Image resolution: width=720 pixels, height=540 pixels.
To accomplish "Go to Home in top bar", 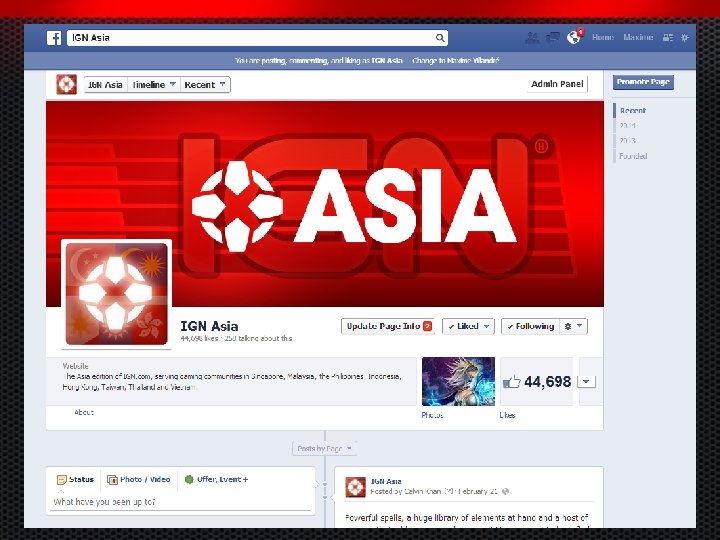I will tap(603, 37).
